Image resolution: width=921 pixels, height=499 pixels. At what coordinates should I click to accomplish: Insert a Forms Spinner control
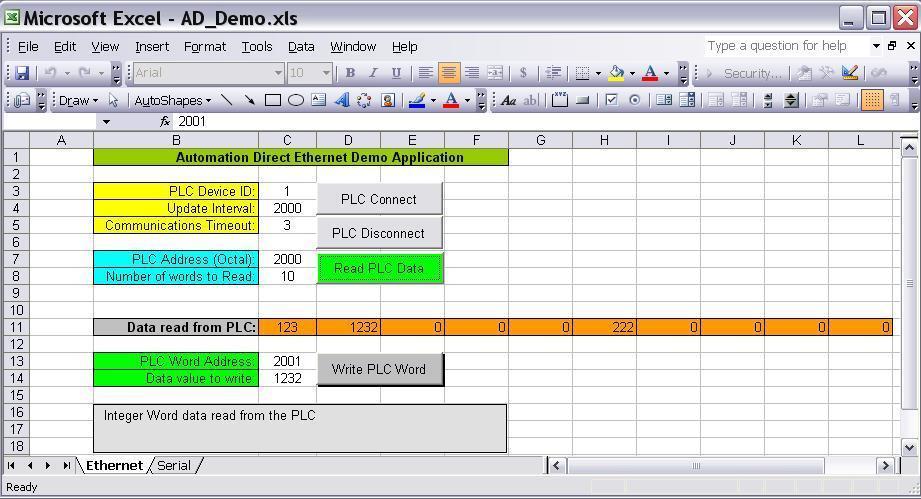[791, 100]
